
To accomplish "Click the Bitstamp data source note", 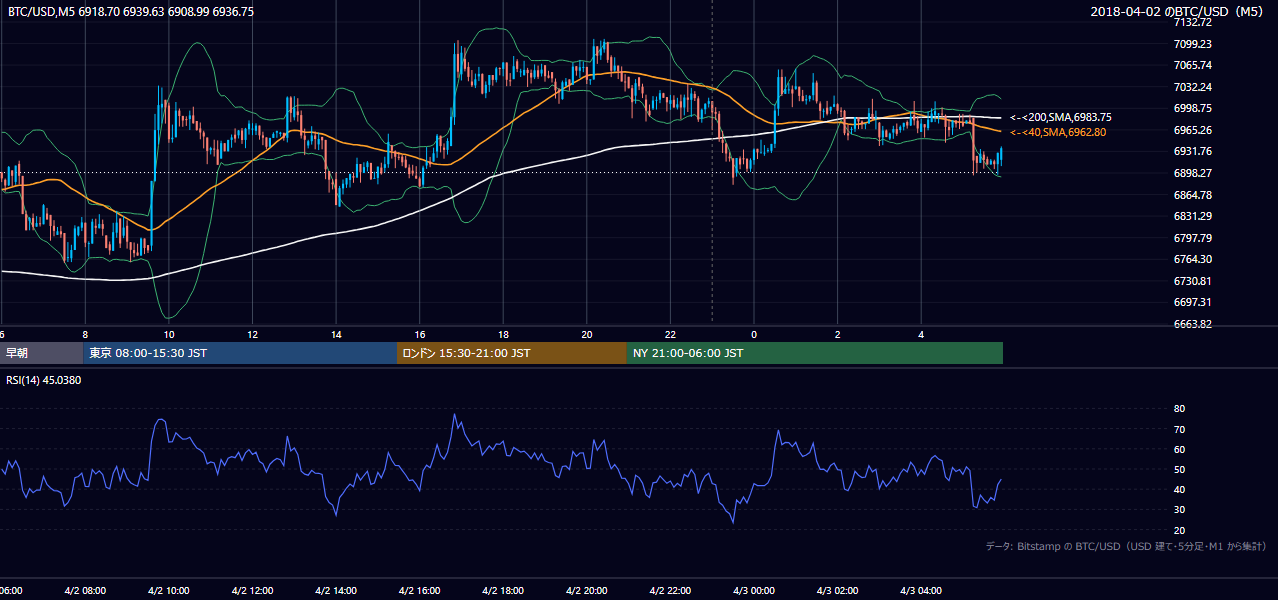I will (1126, 546).
